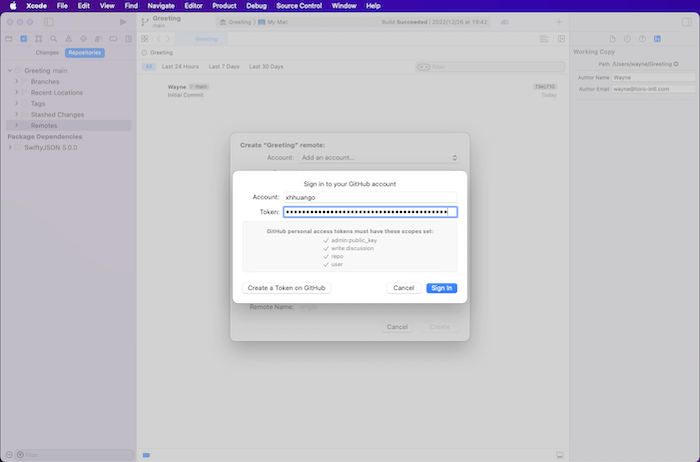
Task: Expand the SwiftyJSON 5.0.0 package
Action: 10,147
